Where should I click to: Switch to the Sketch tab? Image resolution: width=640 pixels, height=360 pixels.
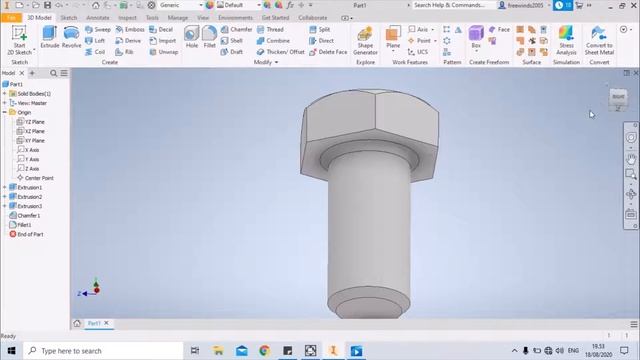69,18
